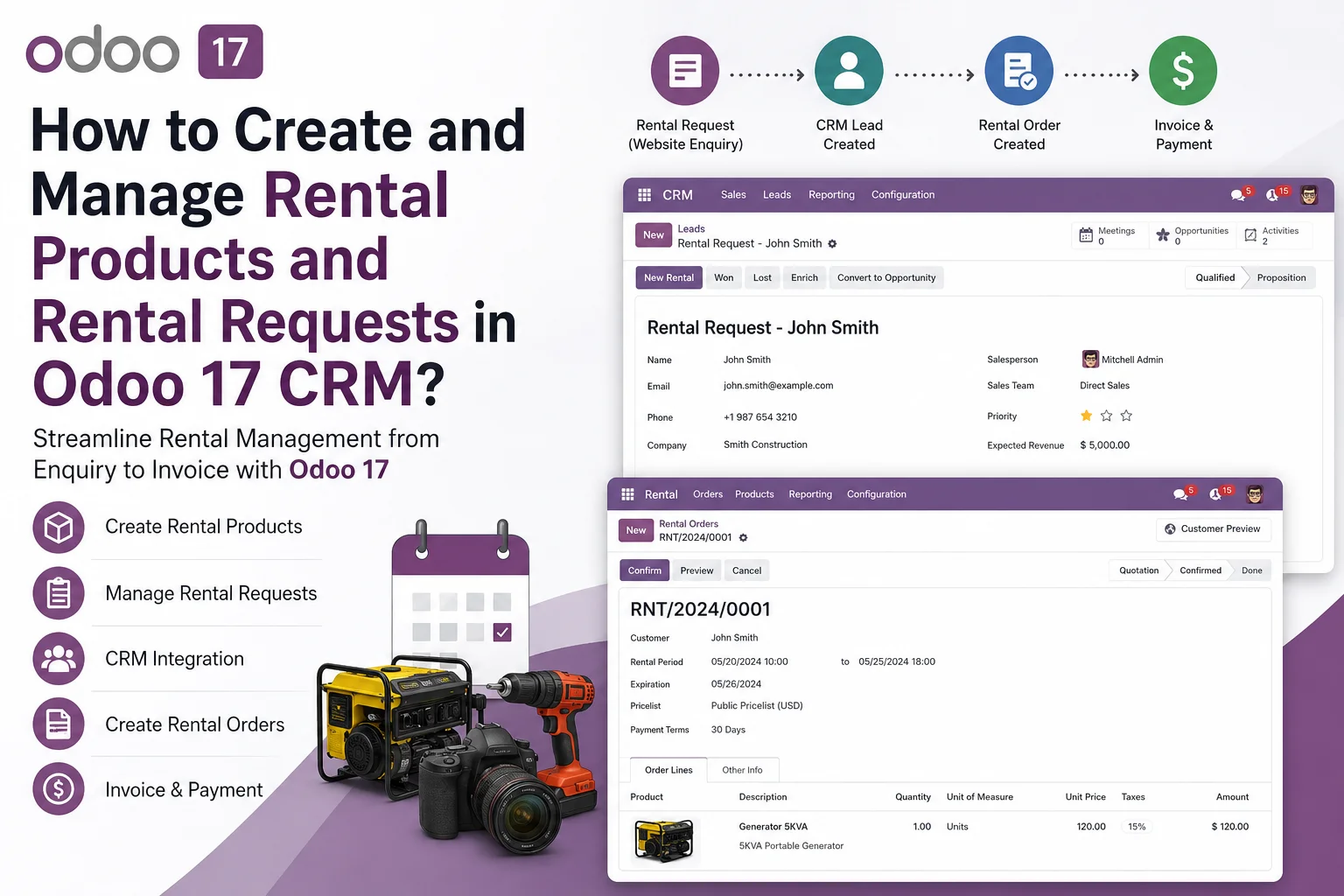Viewport: 1344px width, 896px height.
Task: Open Configuration menu in CRM
Action: 903,195
